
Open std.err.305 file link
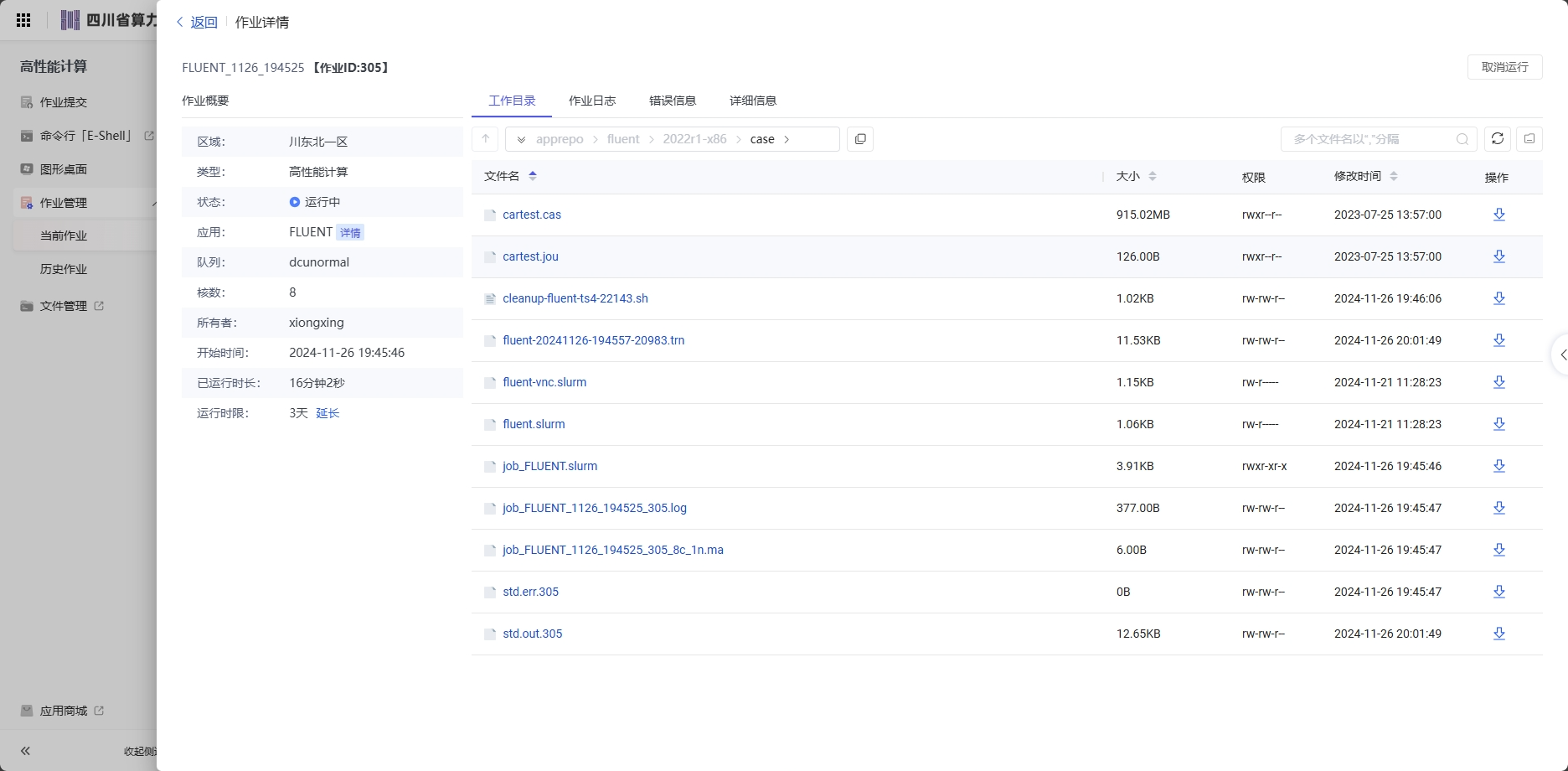pyautogui.click(x=530, y=592)
